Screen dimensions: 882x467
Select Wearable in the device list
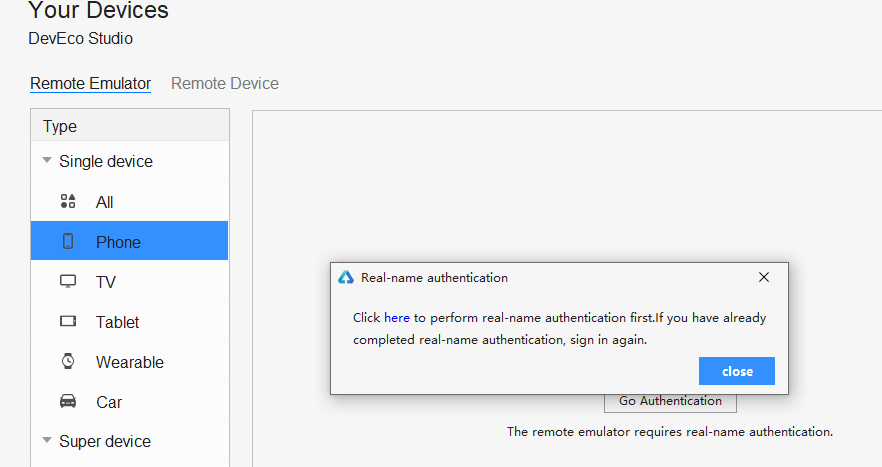130,362
